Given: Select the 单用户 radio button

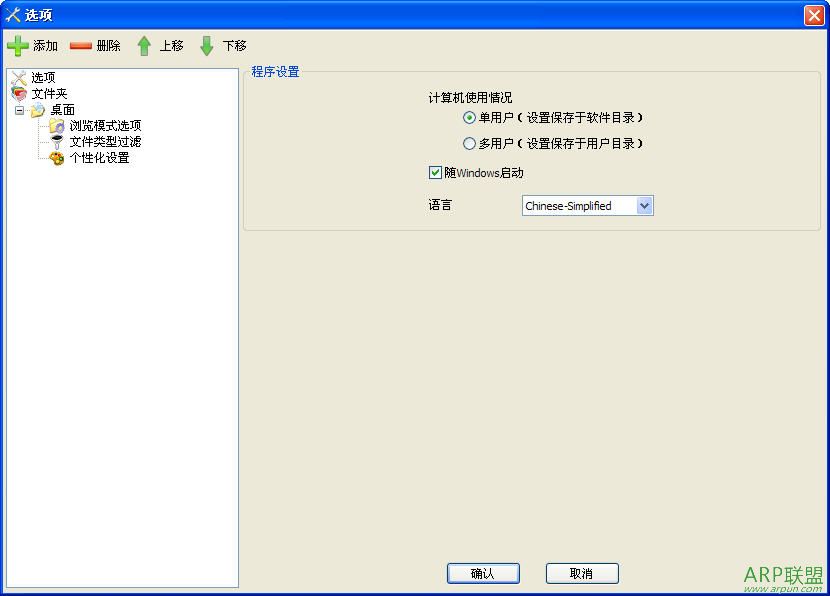Looking at the screenshot, I should [x=469, y=118].
